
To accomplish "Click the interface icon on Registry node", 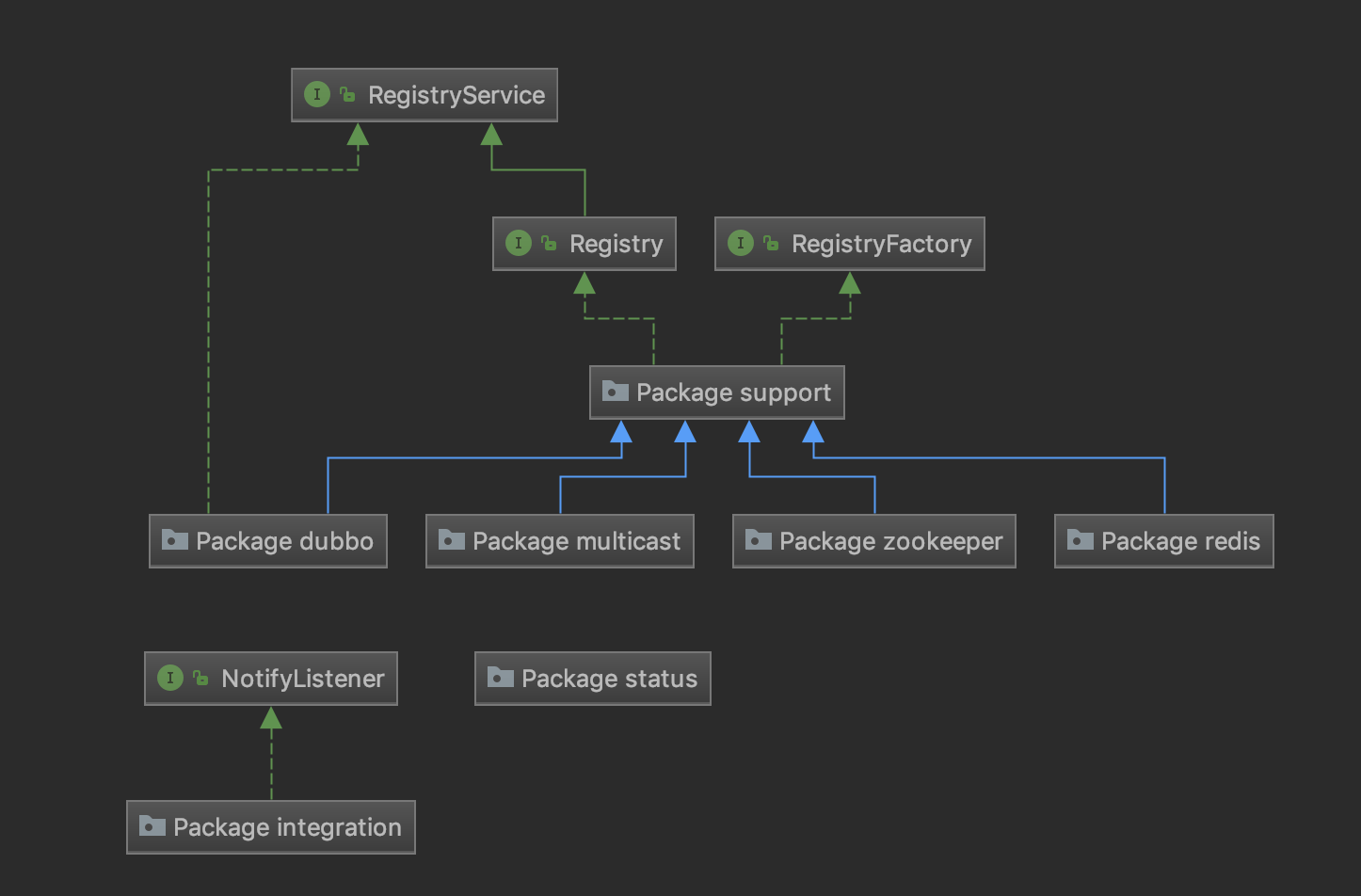I will pyautogui.click(x=518, y=243).
